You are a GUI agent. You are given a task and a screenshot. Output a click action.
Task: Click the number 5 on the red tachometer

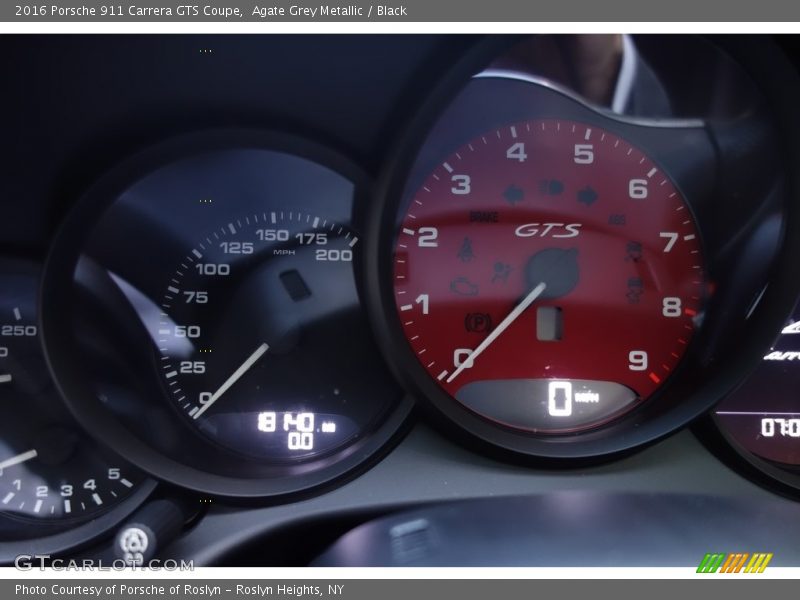coord(584,154)
